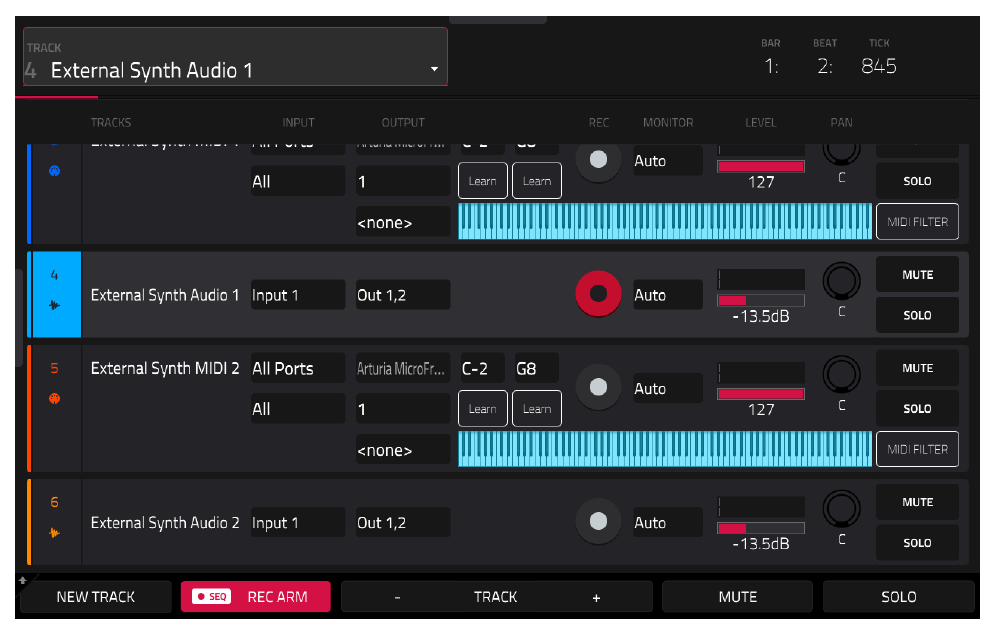996x636 pixels.
Task: Open All Ports input for External Synth MIDI 2
Action: tap(298, 369)
